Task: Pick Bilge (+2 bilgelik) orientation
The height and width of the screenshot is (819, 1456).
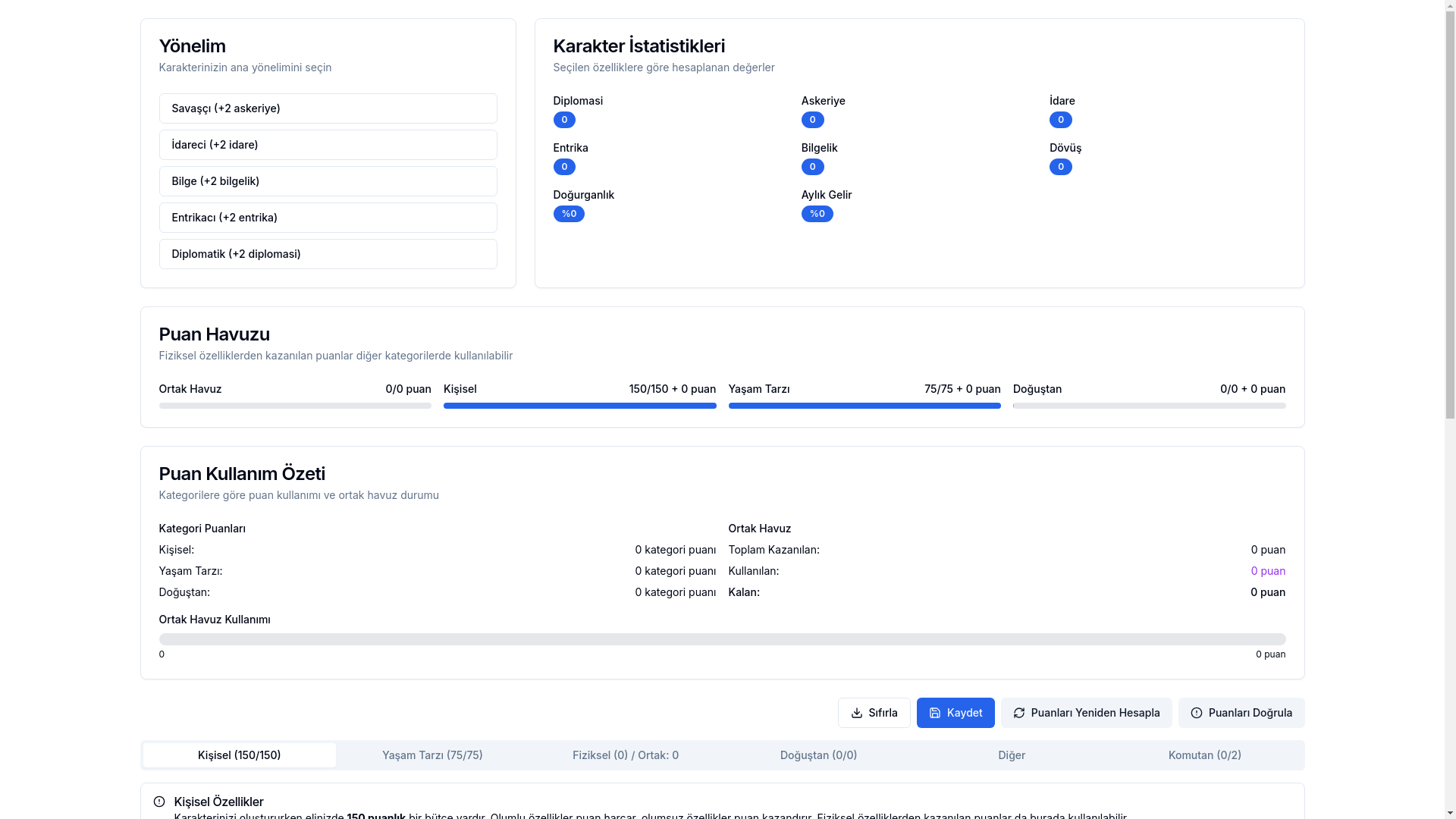Action: tap(328, 181)
